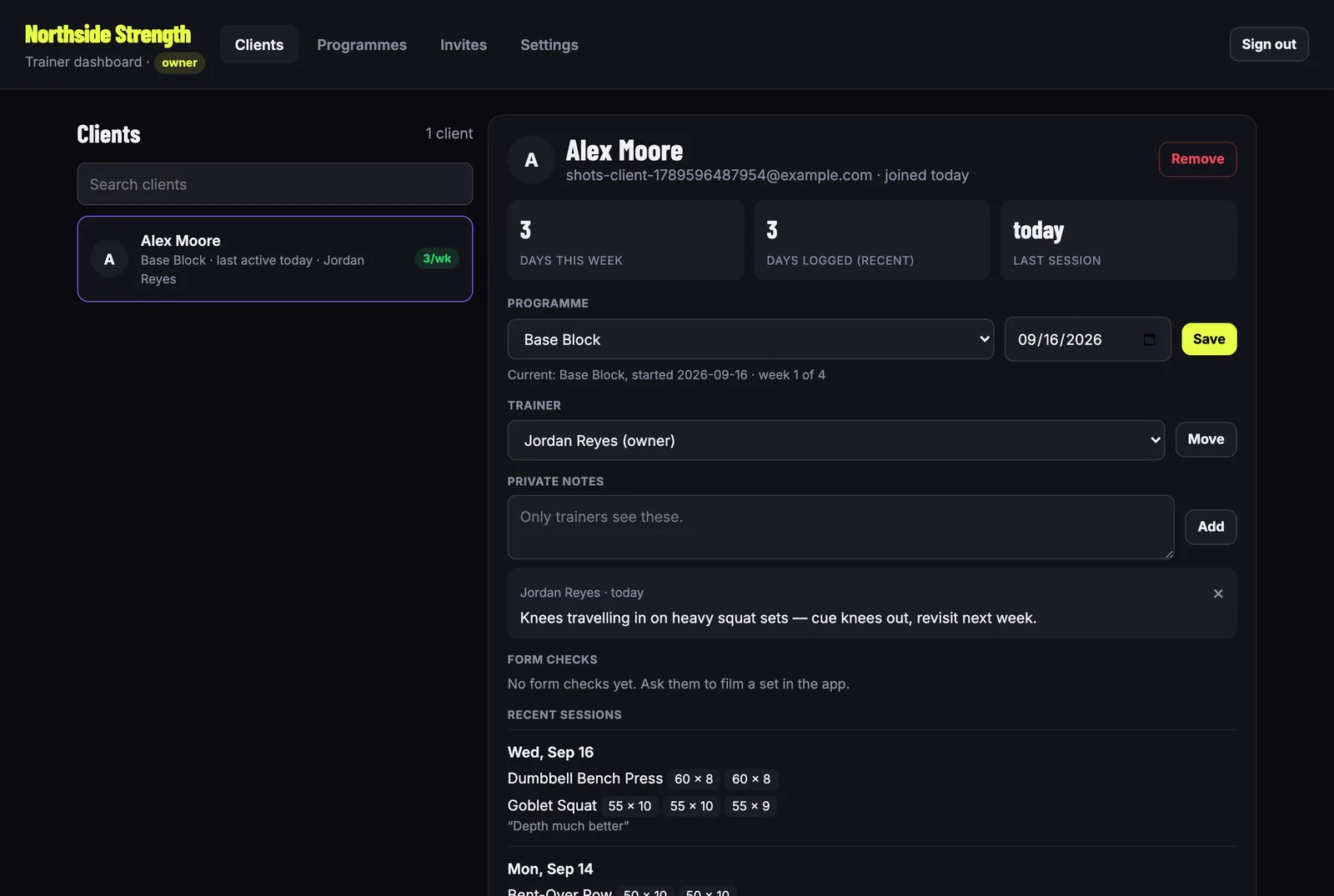This screenshot has height=896, width=1334.
Task: Click the Recent Sessions section label
Action: (x=564, y=715)
